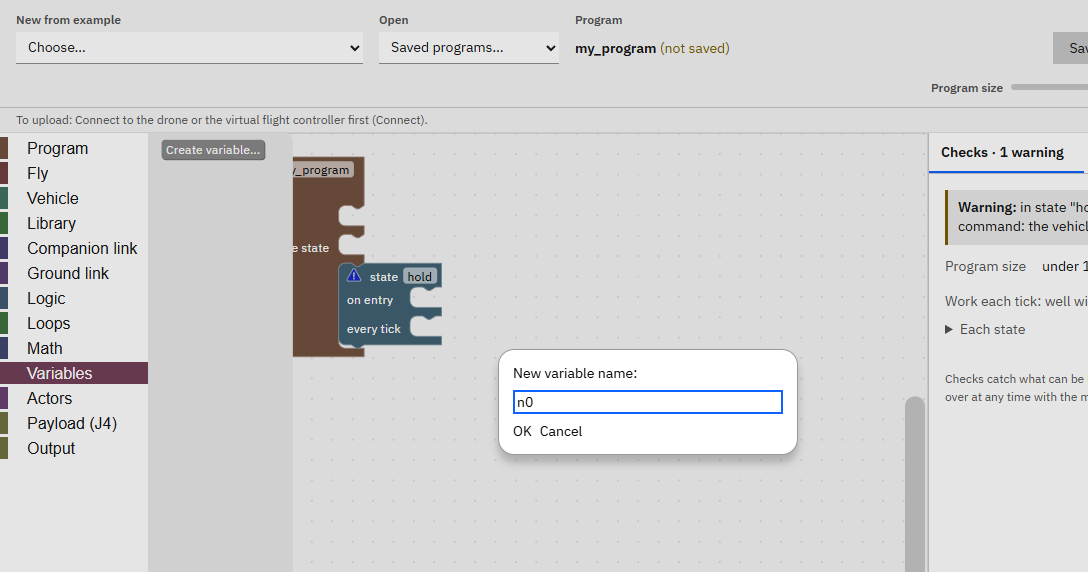Image resolution: width=1088 pixels, height=572 pixels.
Task: Select the Program toolbox category
Action: [74, 149]
